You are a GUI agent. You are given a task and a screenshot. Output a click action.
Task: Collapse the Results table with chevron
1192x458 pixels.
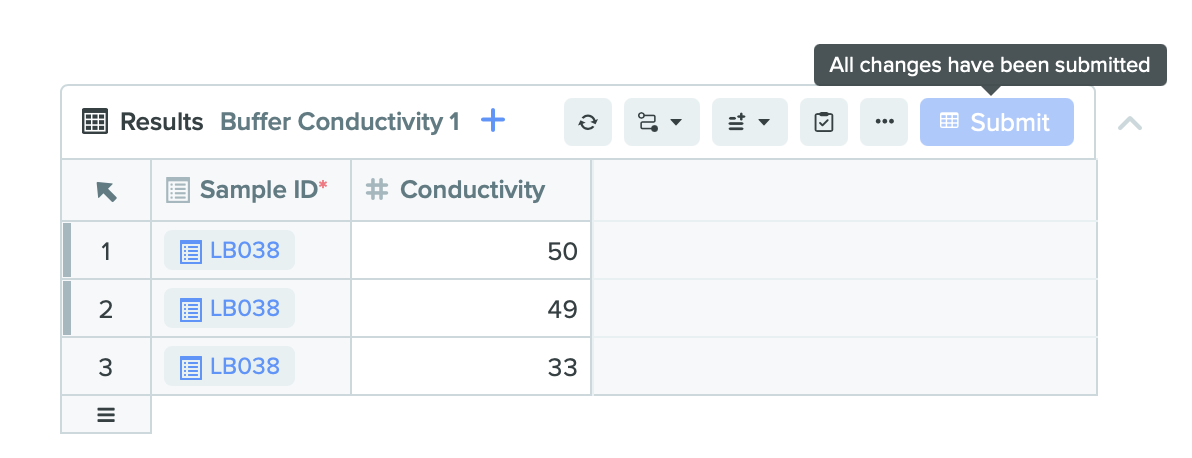pos(1129,123)
